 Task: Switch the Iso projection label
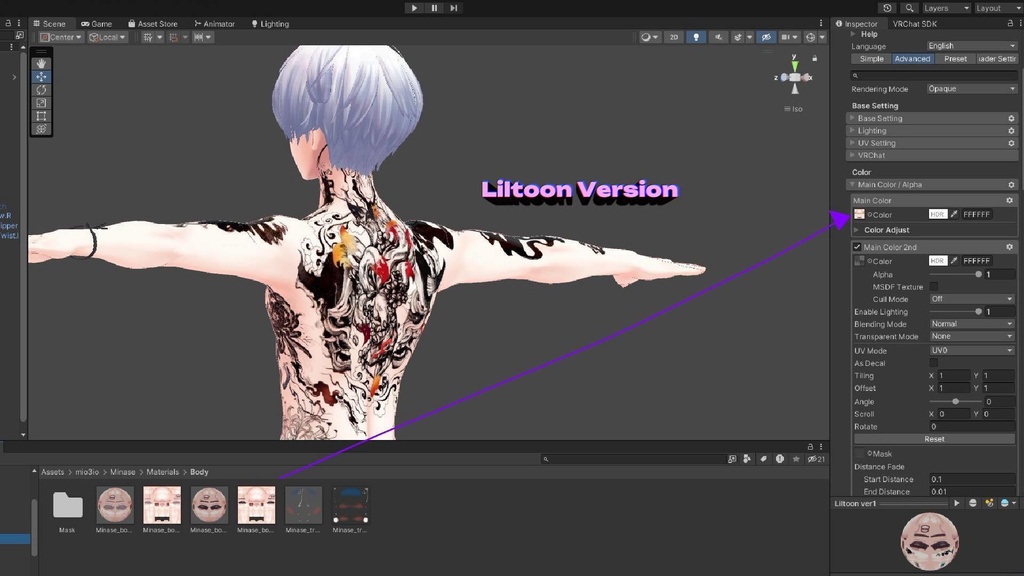tap(793, 109)
